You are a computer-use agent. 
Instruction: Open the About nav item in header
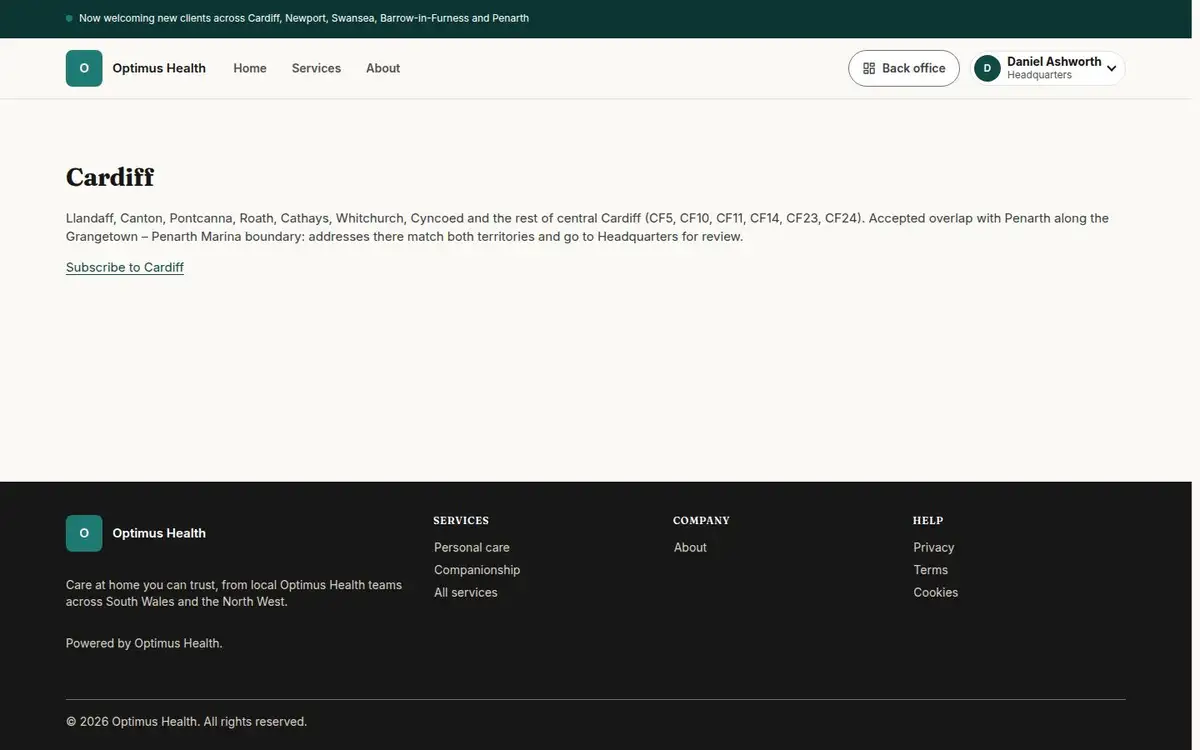tap(383, 68)
